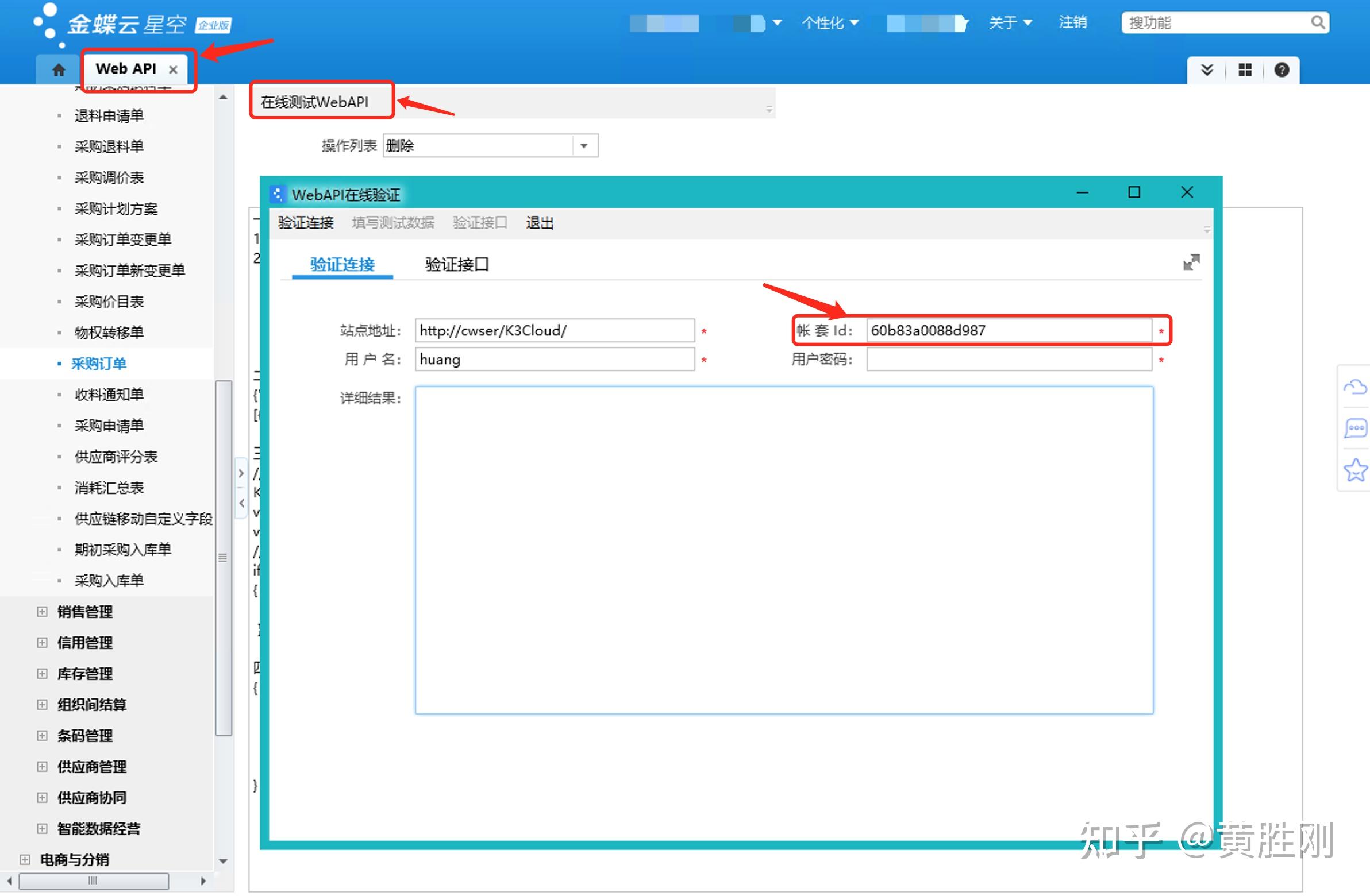Click the double chevron collapse icon
Viewport: 1370px width, 896px height.
pos(1207,70)
